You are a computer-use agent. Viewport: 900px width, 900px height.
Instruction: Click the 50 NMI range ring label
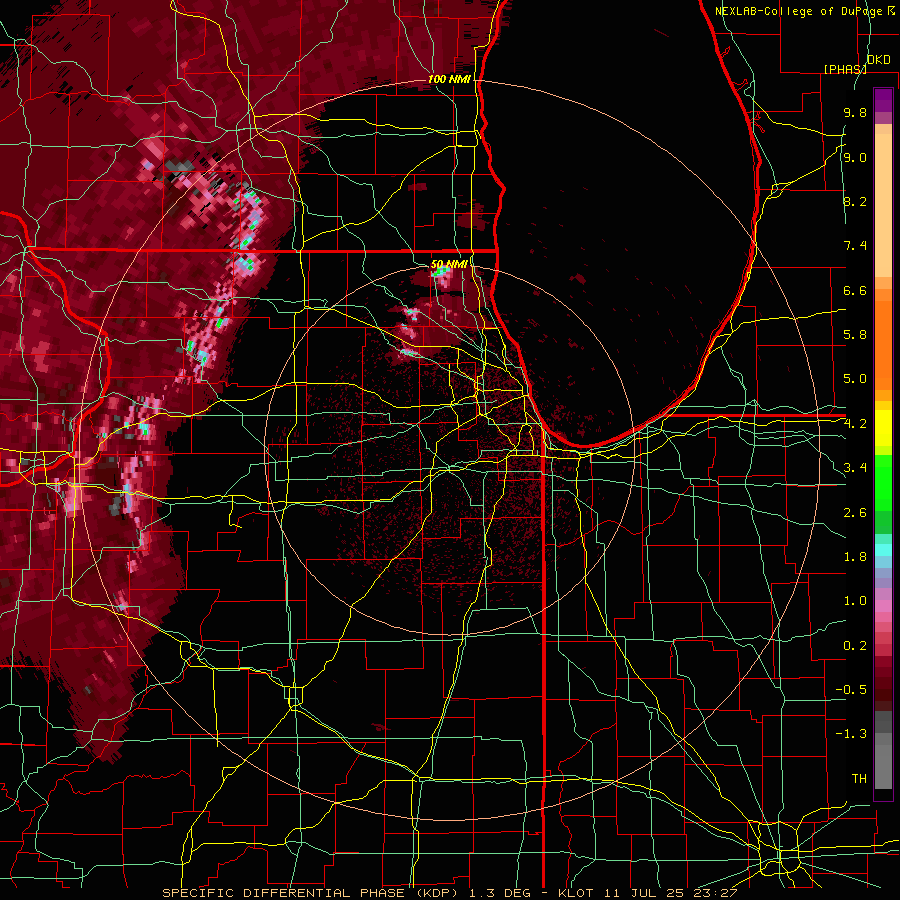[449, 264]
